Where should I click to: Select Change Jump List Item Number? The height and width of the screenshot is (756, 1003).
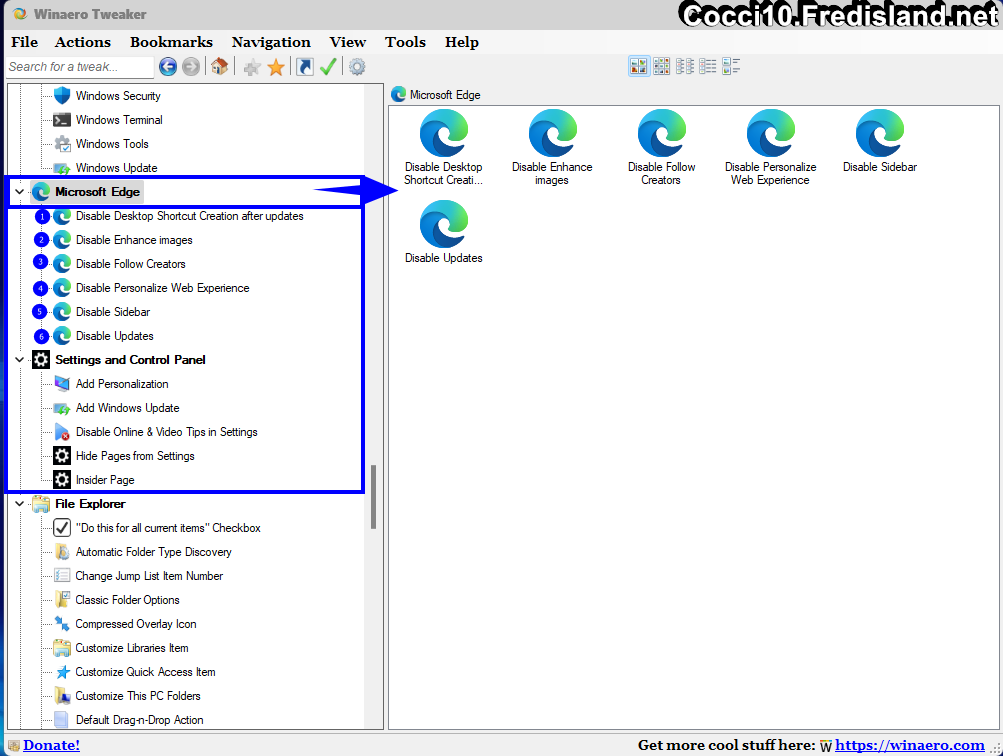point(149,576)
